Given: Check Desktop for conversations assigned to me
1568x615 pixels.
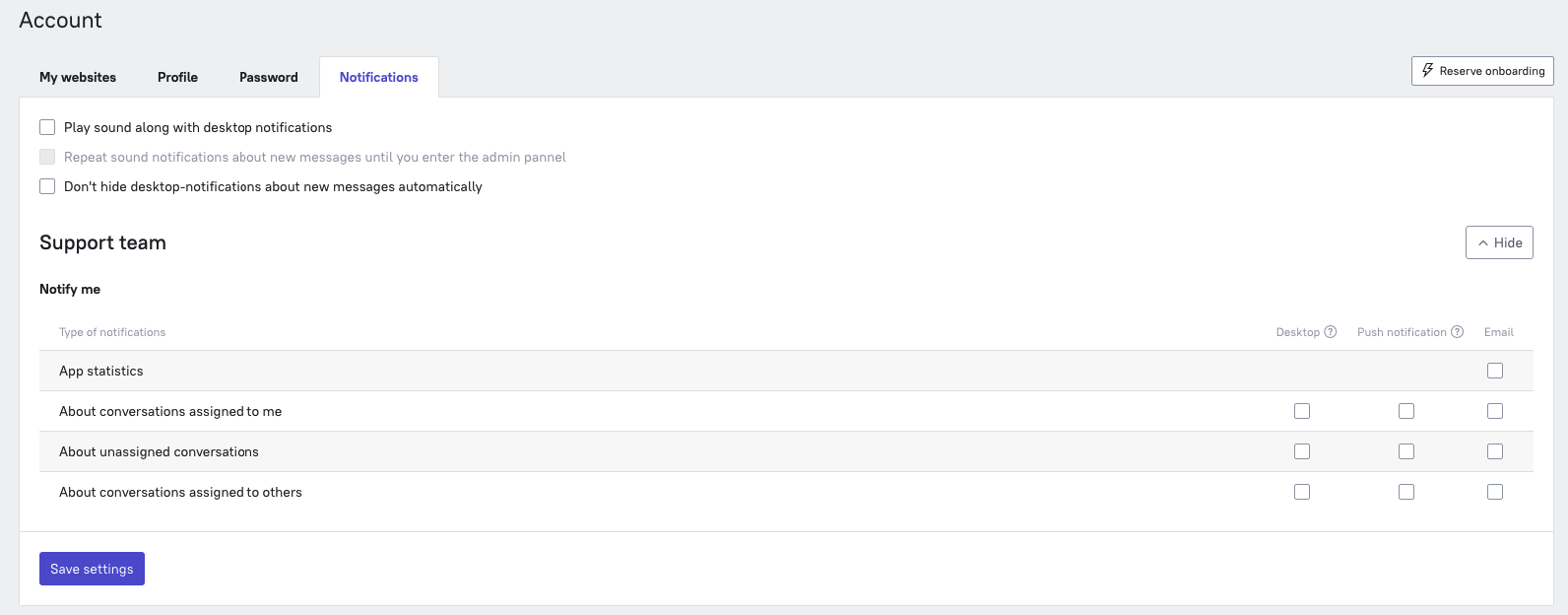Looking at the screenshot, I should [1302, 411].
